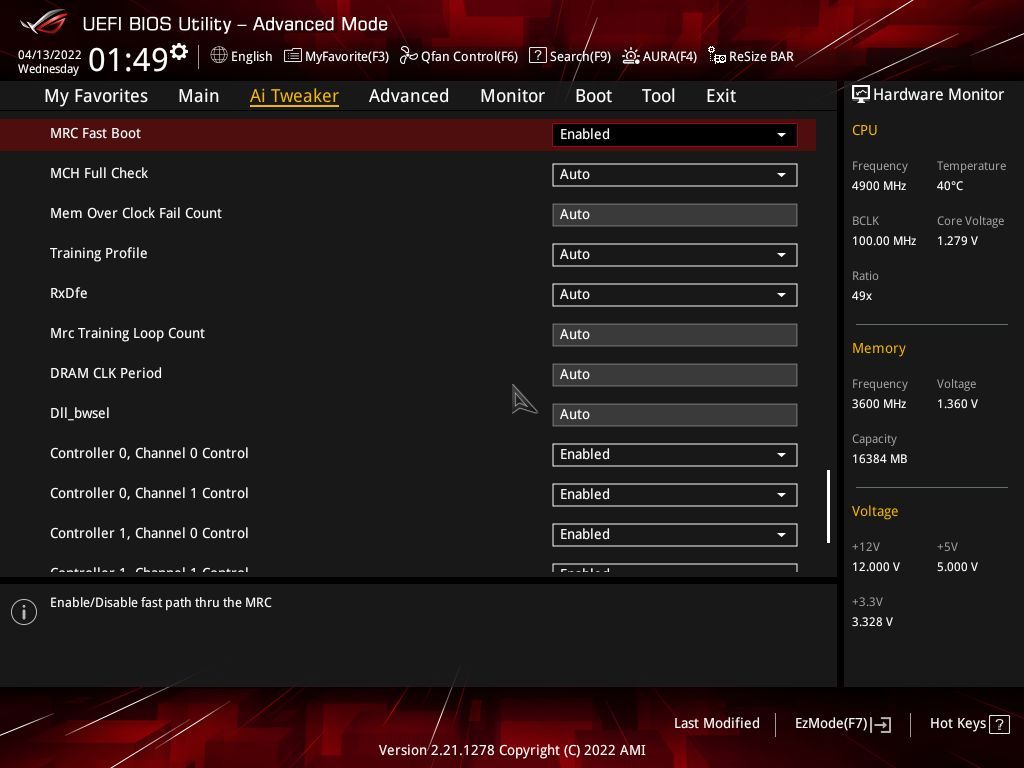Screen dimensions: 1024x768
Task: Click DRAM CLK Period input field
Action: pyautogui.click(x=675, y=375)
